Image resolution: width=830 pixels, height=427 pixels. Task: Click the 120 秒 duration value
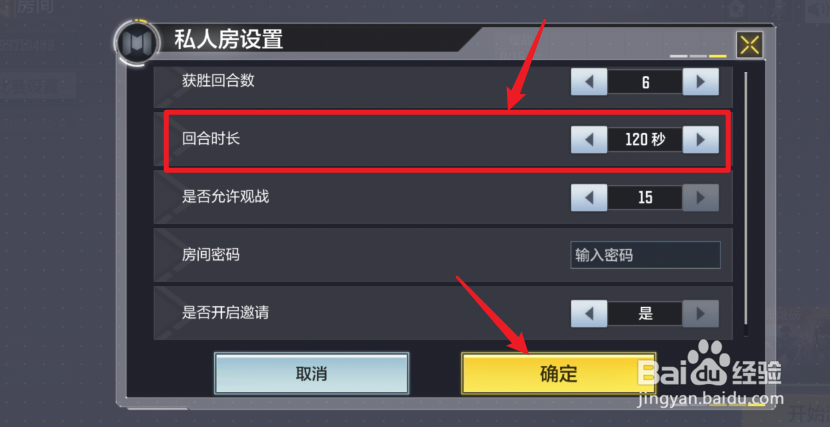pos(645,140)
